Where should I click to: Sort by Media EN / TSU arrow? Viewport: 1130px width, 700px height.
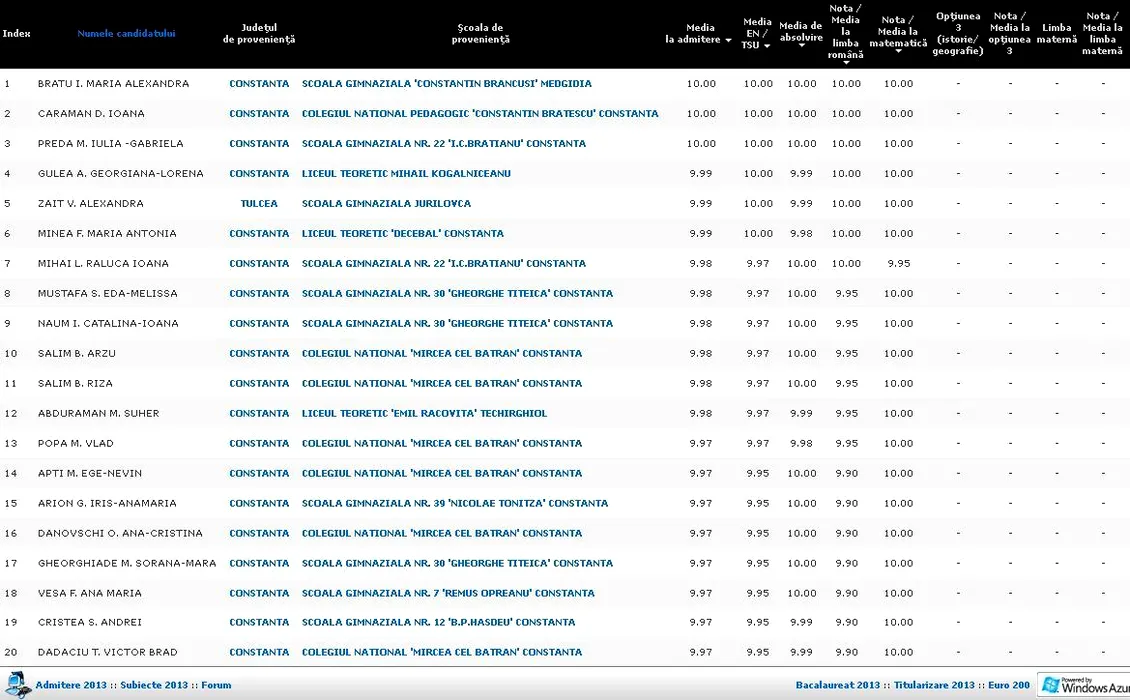[x=767, y=46]
